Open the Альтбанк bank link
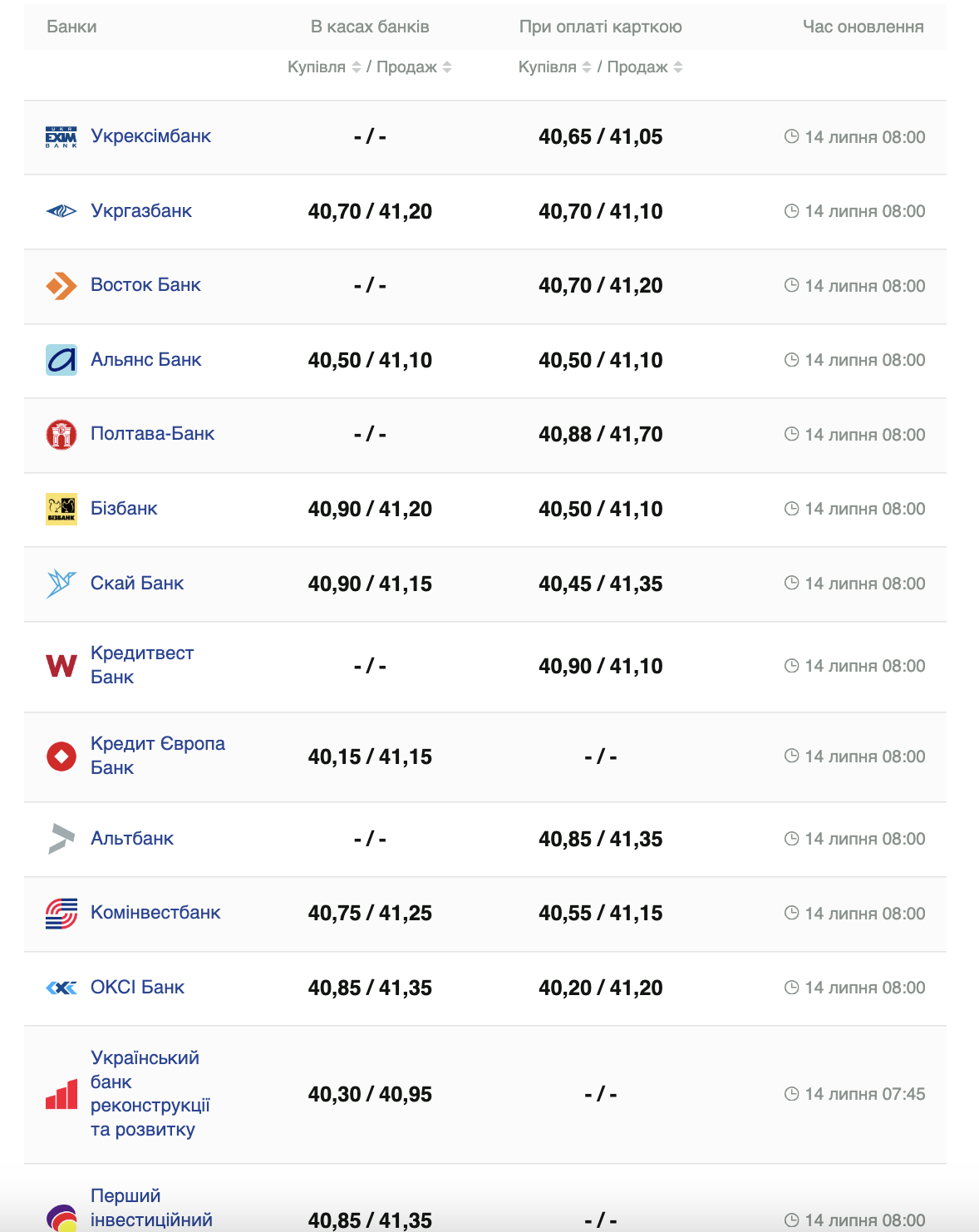The image size is (979, 1232). (x=132, y=839)
